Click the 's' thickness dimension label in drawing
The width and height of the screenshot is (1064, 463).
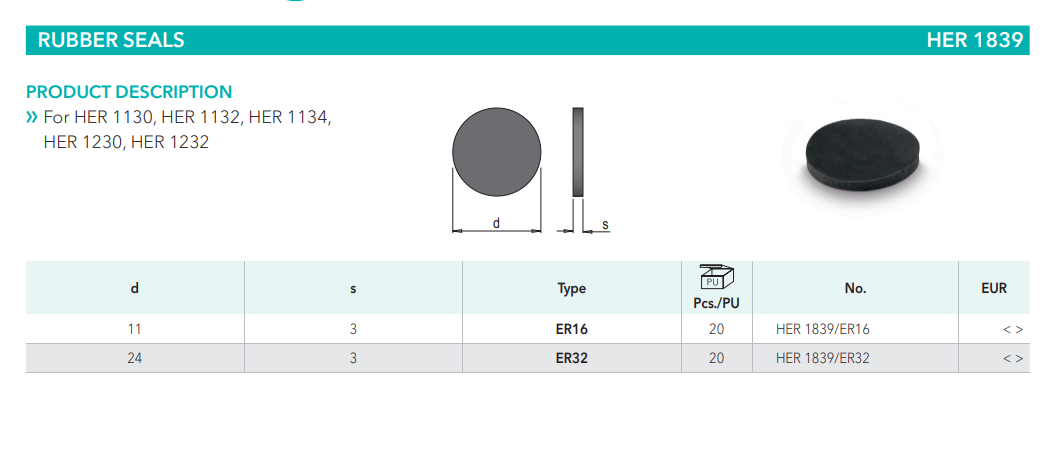(x=605, y=225)
